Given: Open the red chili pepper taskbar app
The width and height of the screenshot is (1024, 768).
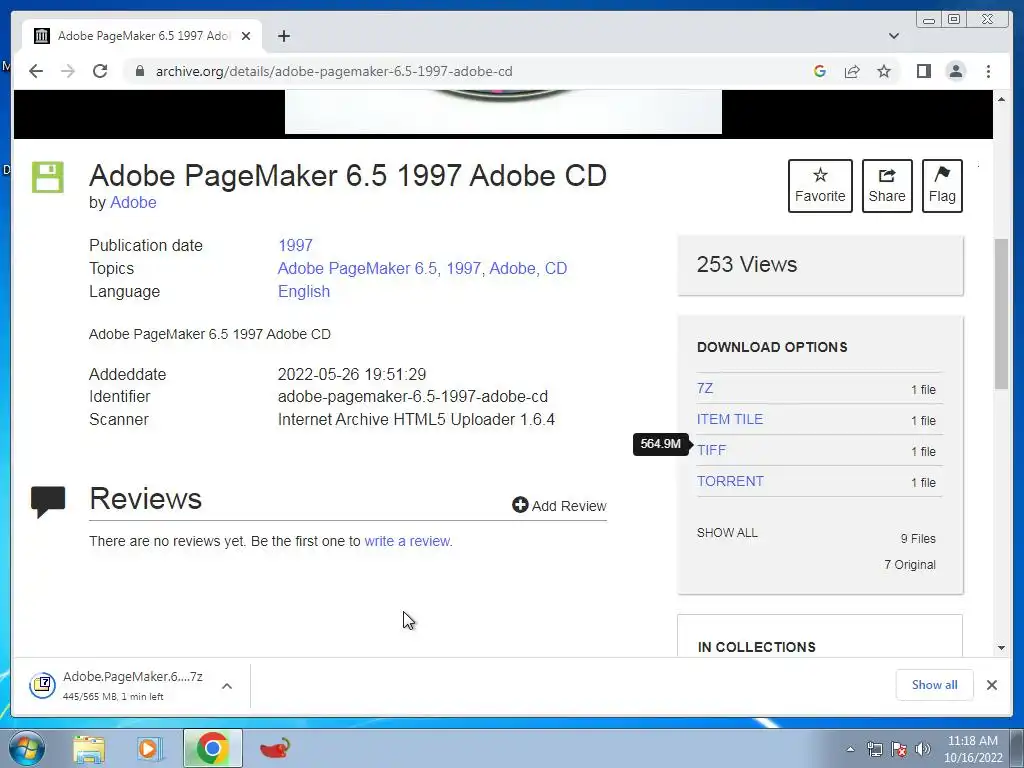Looking at the screenshot, I should [x=275, y=748].
